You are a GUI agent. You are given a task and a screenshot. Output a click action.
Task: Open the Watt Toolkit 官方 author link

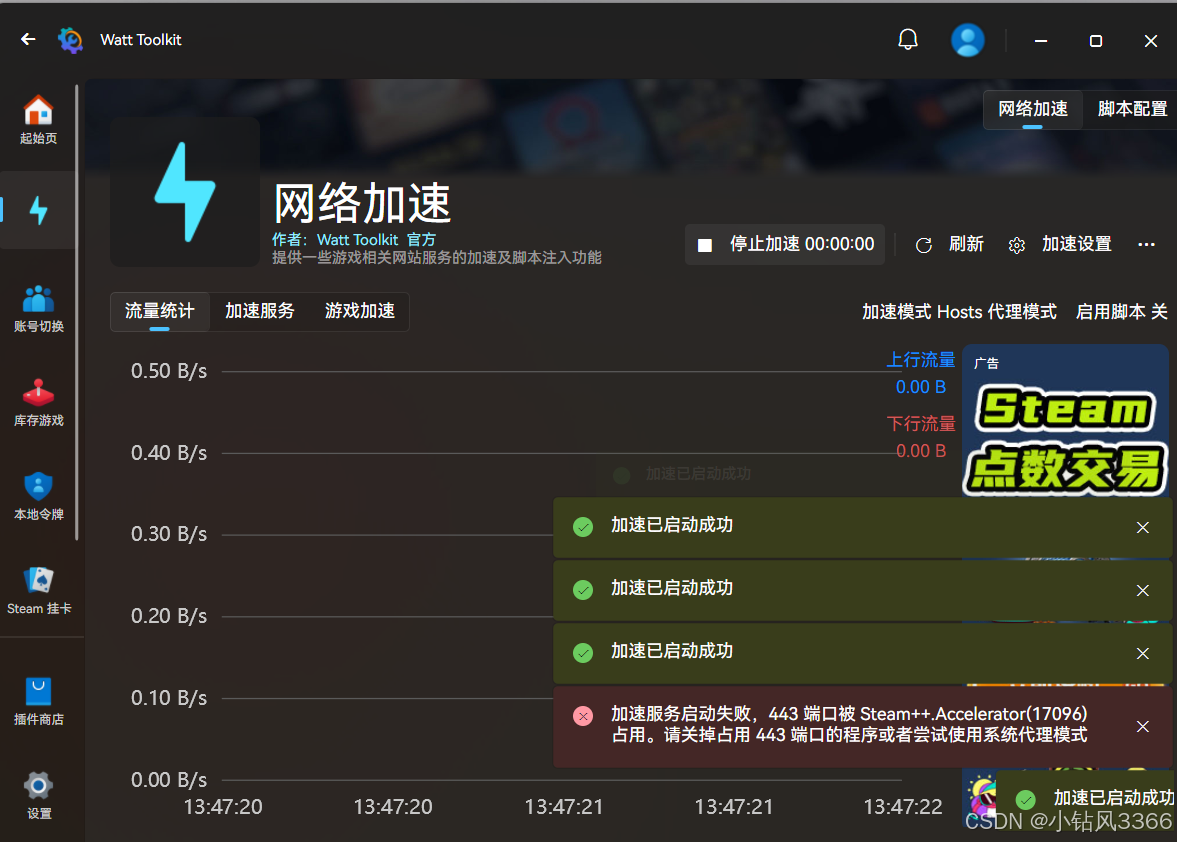(376, 239)
